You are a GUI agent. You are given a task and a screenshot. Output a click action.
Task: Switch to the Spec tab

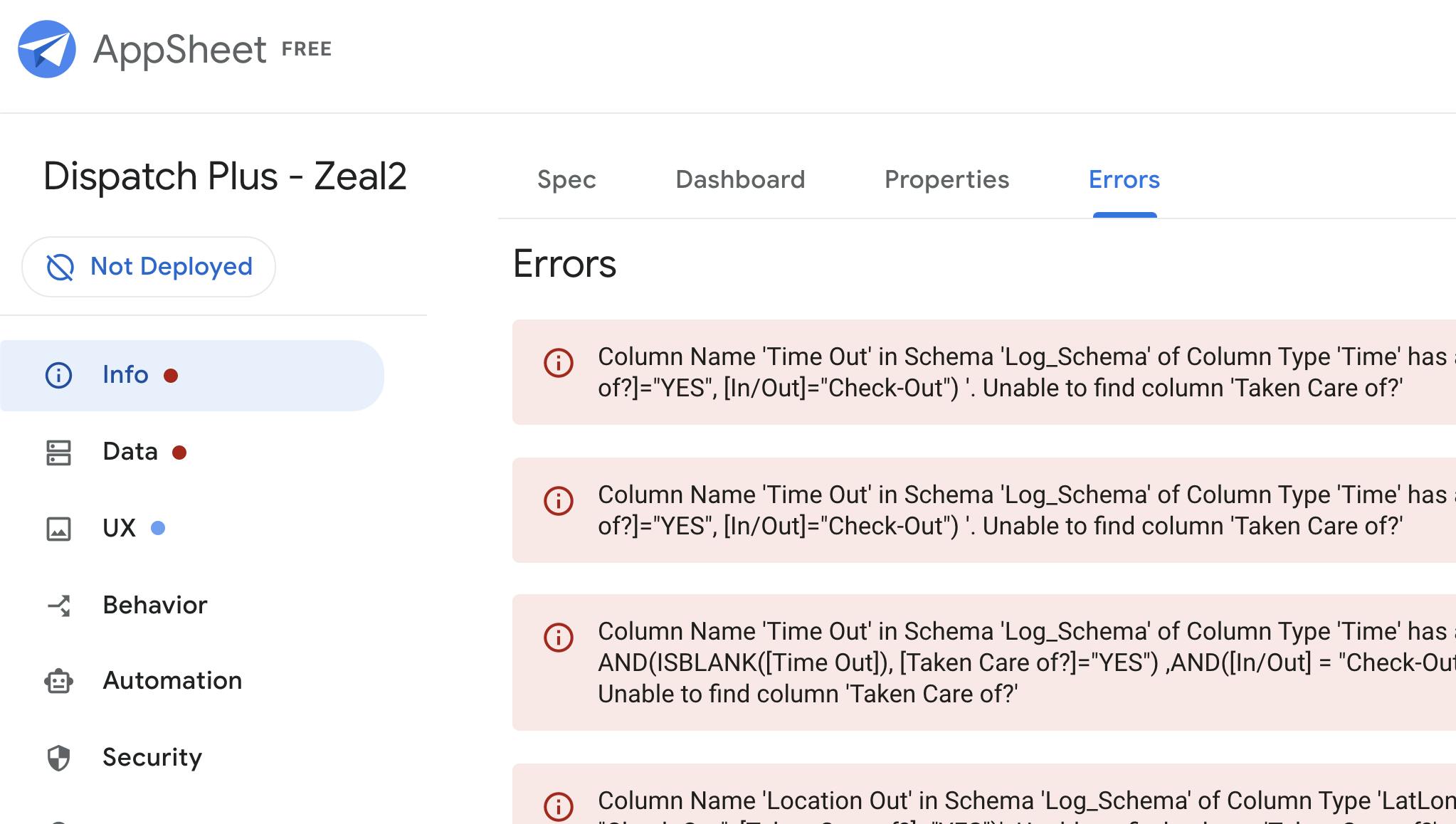coord(566,179)
